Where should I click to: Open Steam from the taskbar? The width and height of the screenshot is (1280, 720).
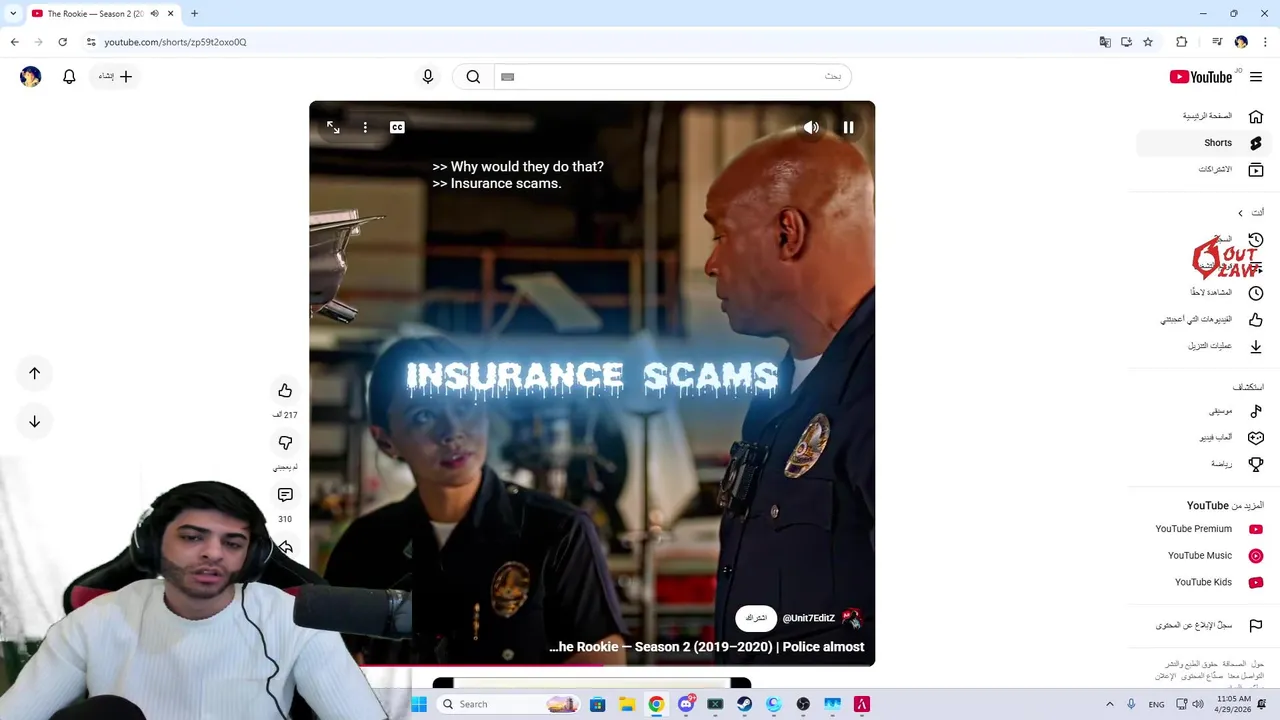745,704
